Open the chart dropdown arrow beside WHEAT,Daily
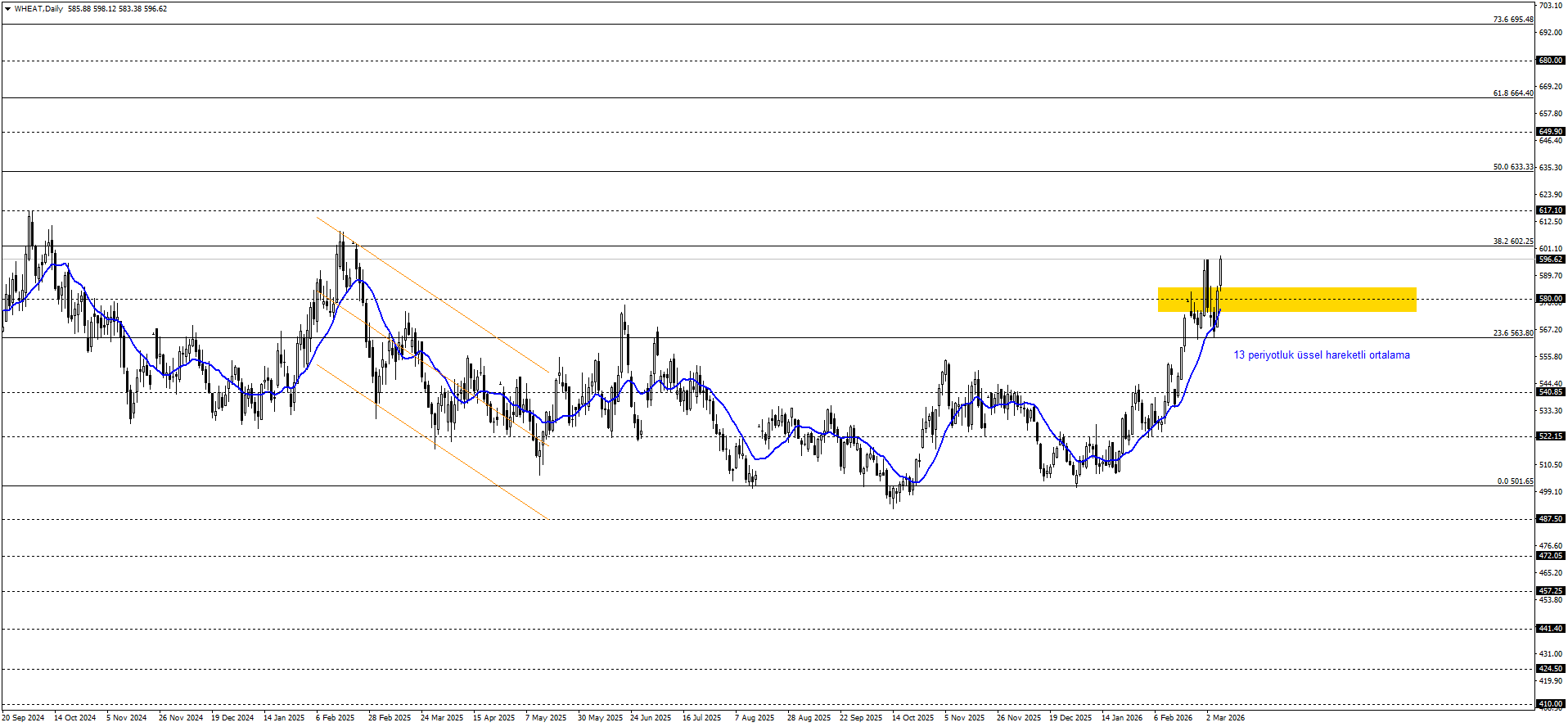The height and width of the screenshot is (727, 1568). (7, 9)
